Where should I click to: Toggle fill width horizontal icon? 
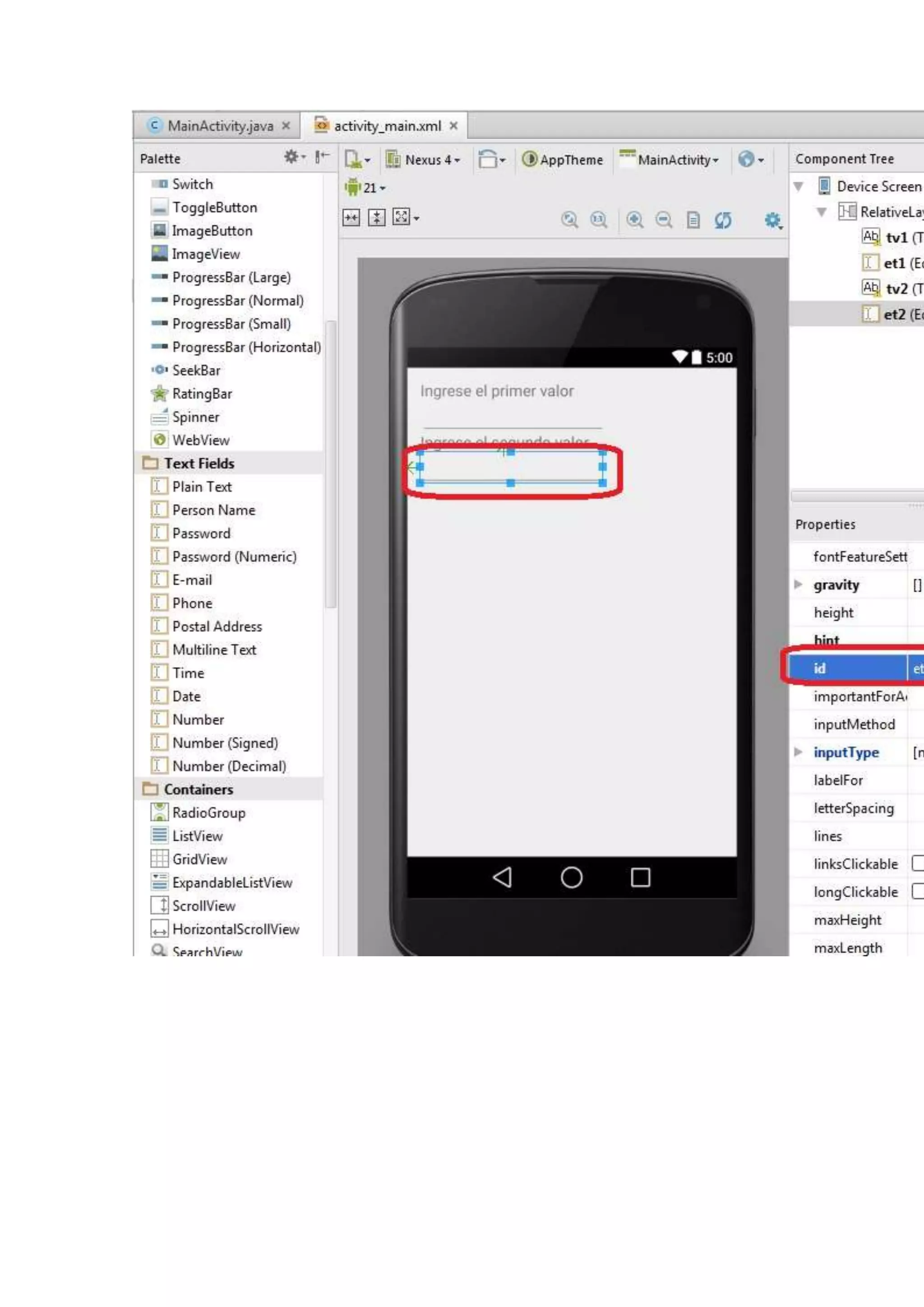(351, 218)
